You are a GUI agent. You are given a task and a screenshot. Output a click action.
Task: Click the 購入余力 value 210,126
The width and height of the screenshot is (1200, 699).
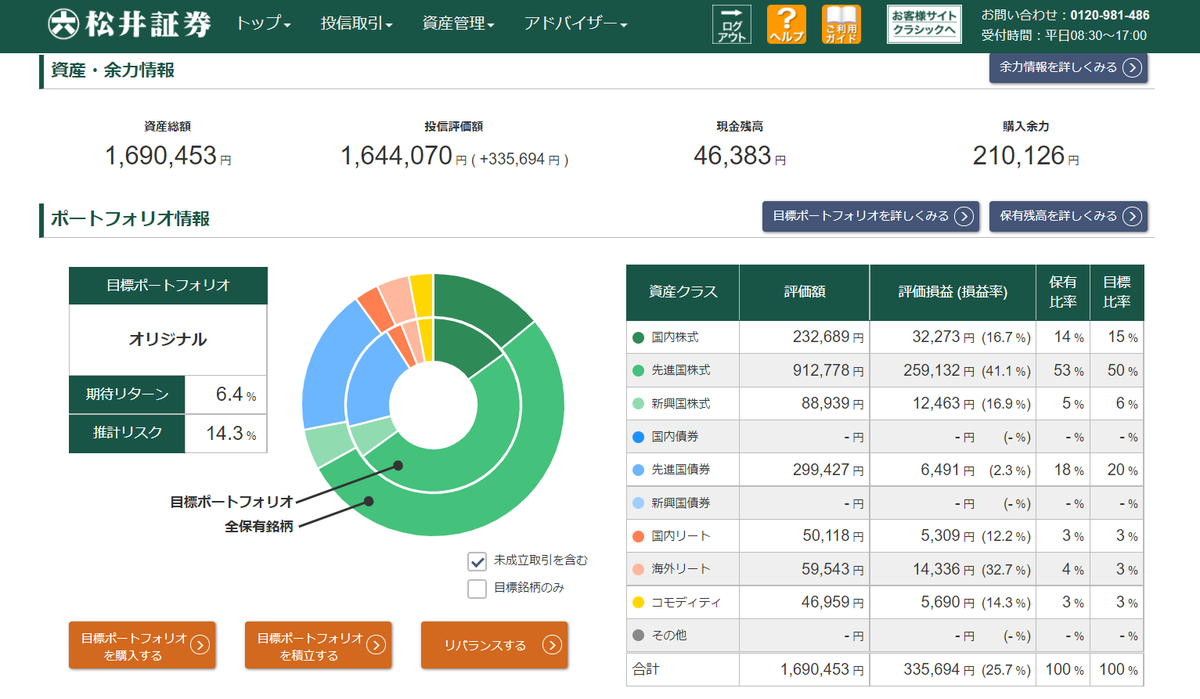pos(1018,155)
